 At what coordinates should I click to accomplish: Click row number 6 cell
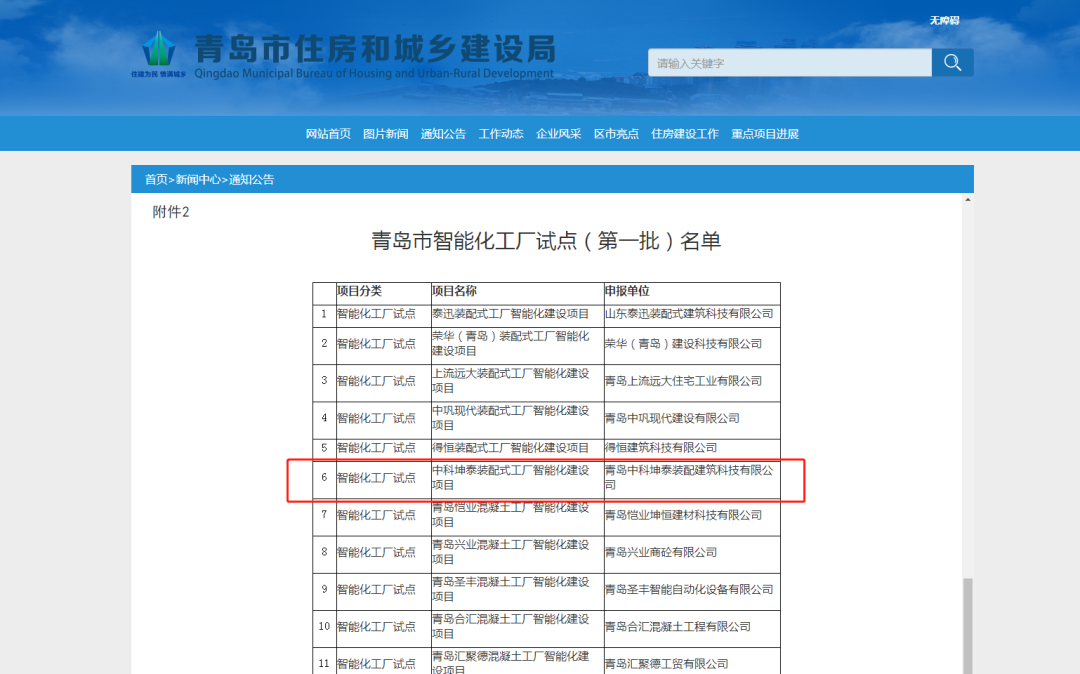click(x=324, y=478)
